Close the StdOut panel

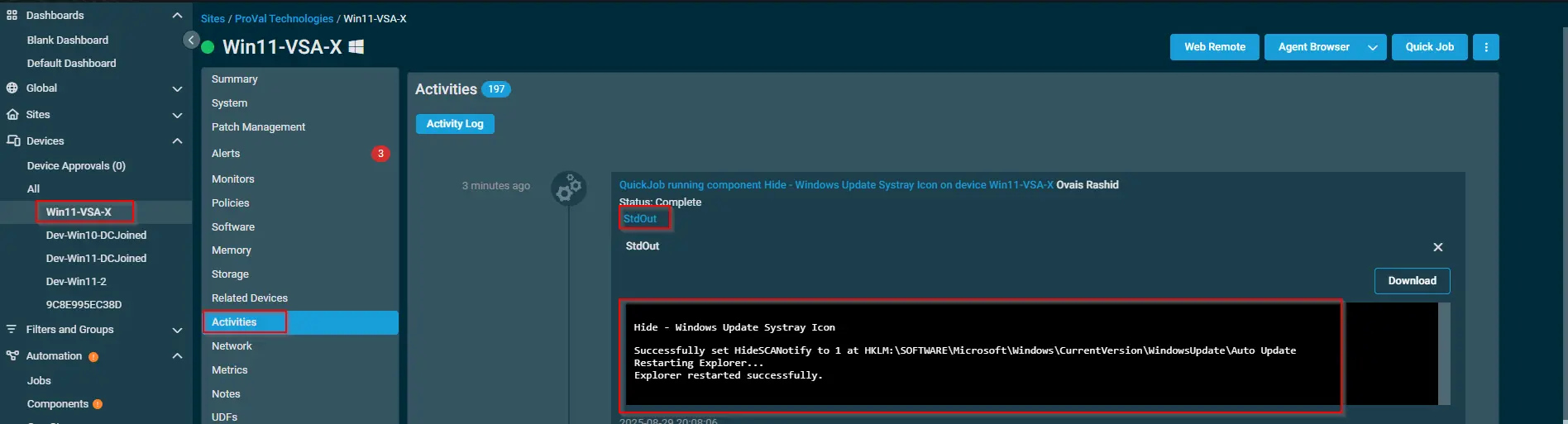1438,247
